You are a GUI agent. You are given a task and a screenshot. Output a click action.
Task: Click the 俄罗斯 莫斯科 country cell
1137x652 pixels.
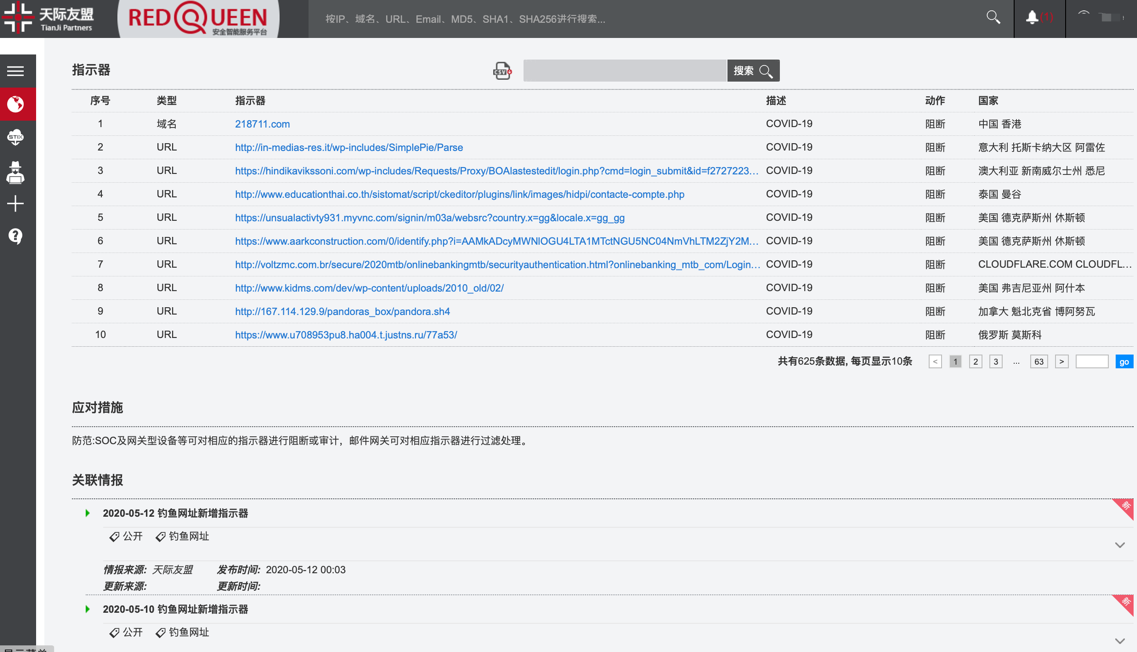(1010, 335)
